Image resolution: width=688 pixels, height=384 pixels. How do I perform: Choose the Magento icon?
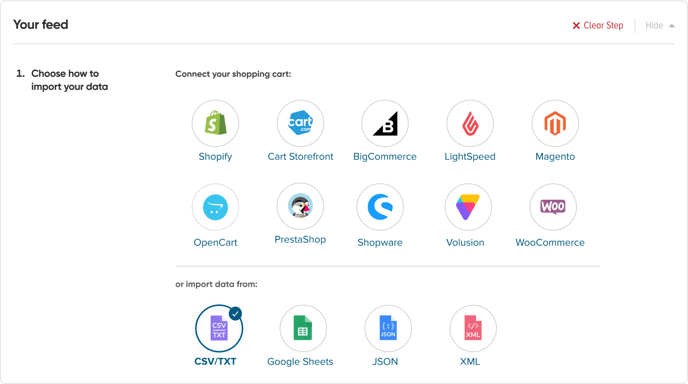click(x=555, y=123)
